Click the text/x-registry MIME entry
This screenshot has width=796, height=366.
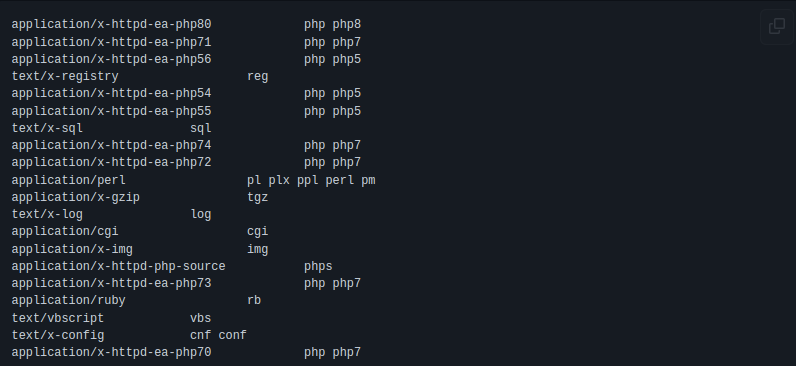(x=65, y=77)
